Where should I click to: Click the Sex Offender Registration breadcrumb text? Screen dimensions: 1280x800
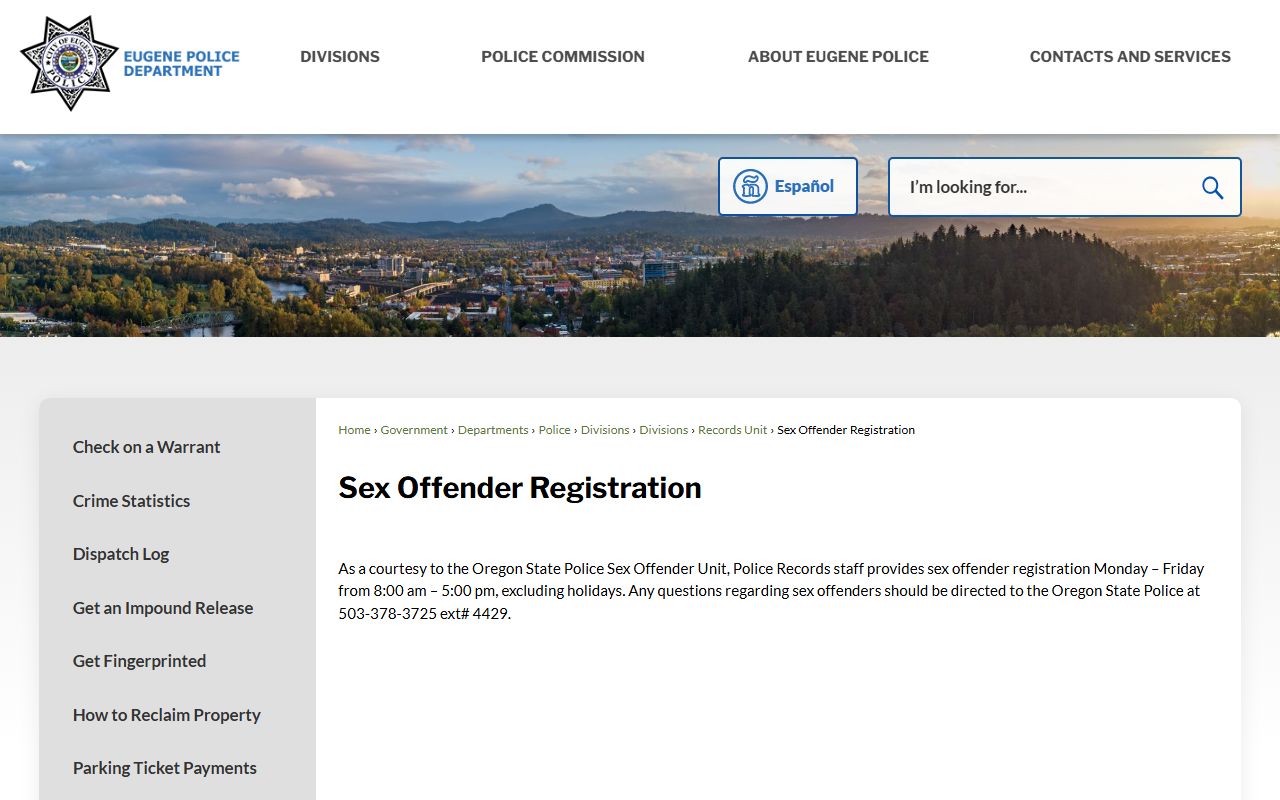pyautogui.click(x=846, y=430)
